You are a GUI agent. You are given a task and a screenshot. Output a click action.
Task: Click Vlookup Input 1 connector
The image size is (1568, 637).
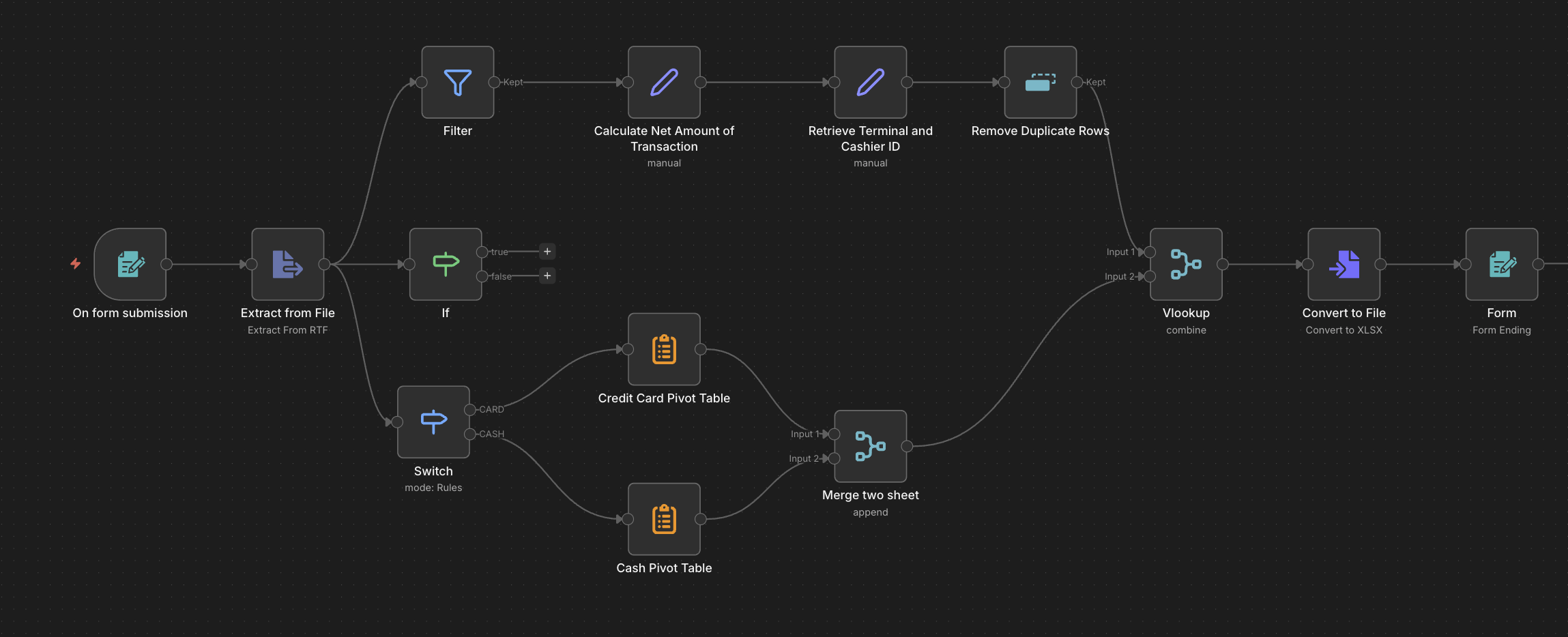tap(1150, 252)
